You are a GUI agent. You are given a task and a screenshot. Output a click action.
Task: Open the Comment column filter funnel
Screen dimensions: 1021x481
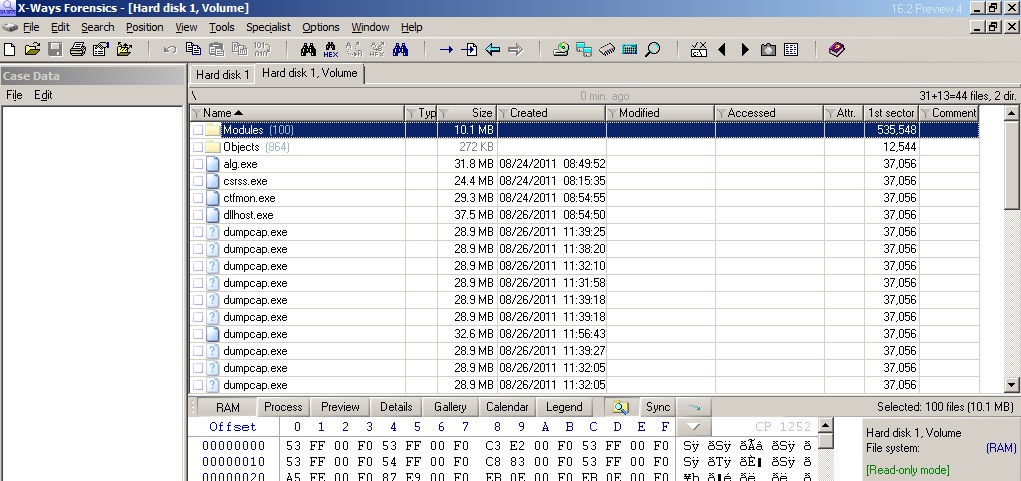click(925, 113)
